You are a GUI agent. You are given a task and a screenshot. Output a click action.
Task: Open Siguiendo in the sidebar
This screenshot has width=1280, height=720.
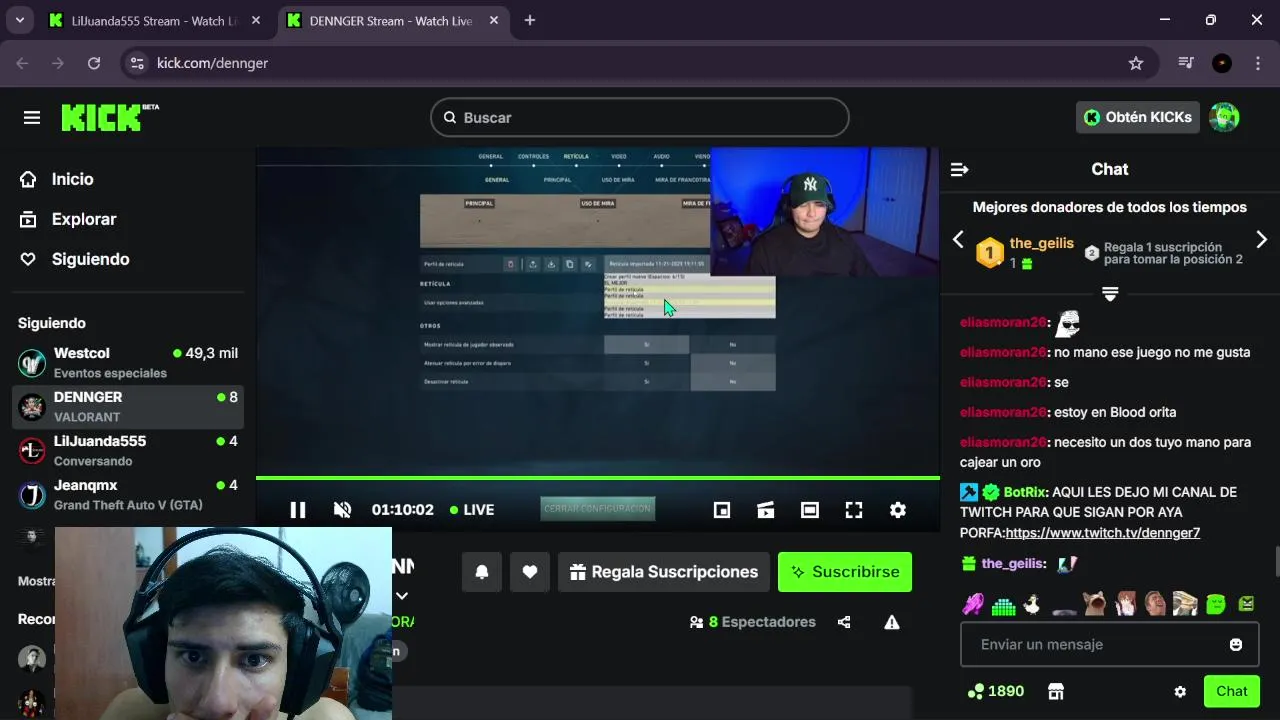[x=90, y=259]
